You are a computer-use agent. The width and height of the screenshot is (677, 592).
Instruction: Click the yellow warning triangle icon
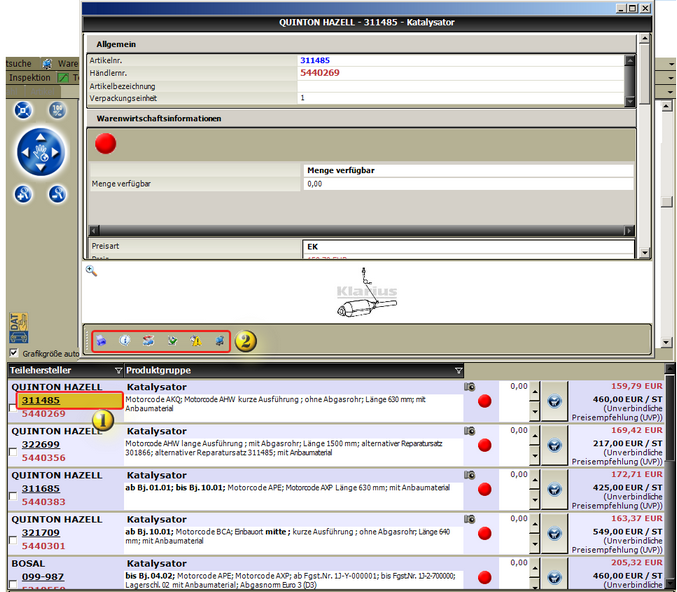(x=196, y=341)
